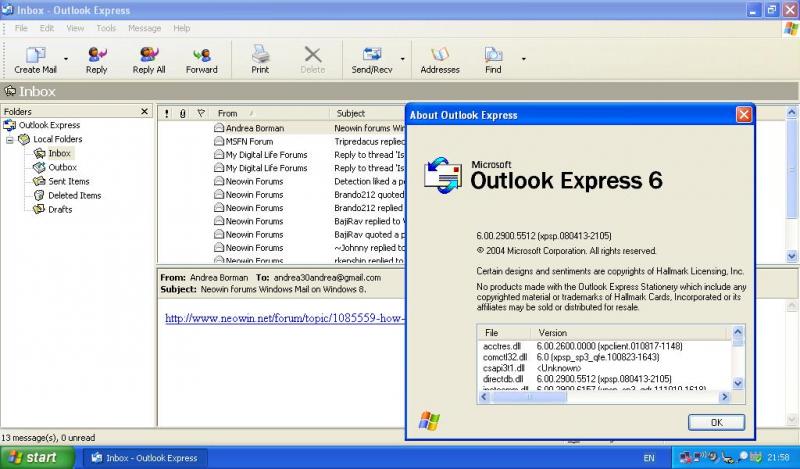
Task: Select the Neowin Forums 'Detection liked' message
Action: [282, 181]
